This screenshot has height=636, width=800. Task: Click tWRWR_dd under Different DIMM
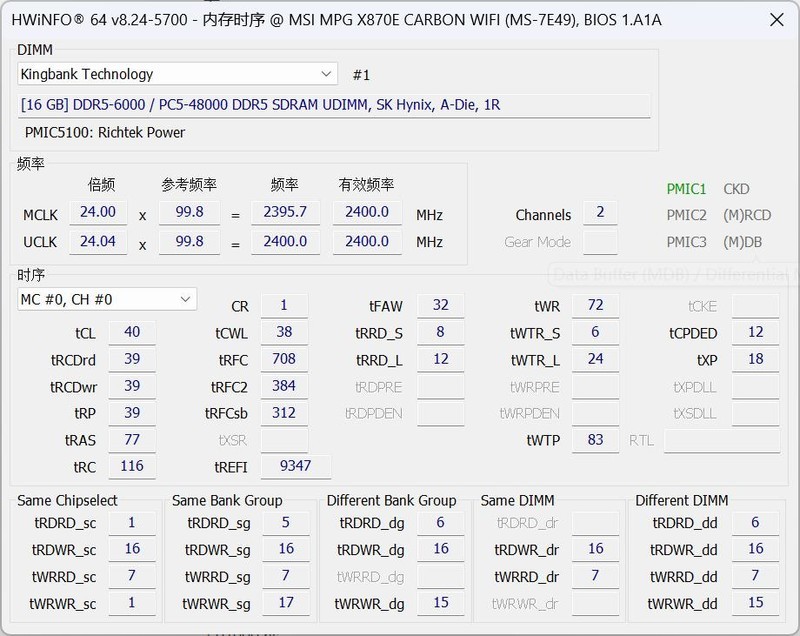tap(755, 603)
